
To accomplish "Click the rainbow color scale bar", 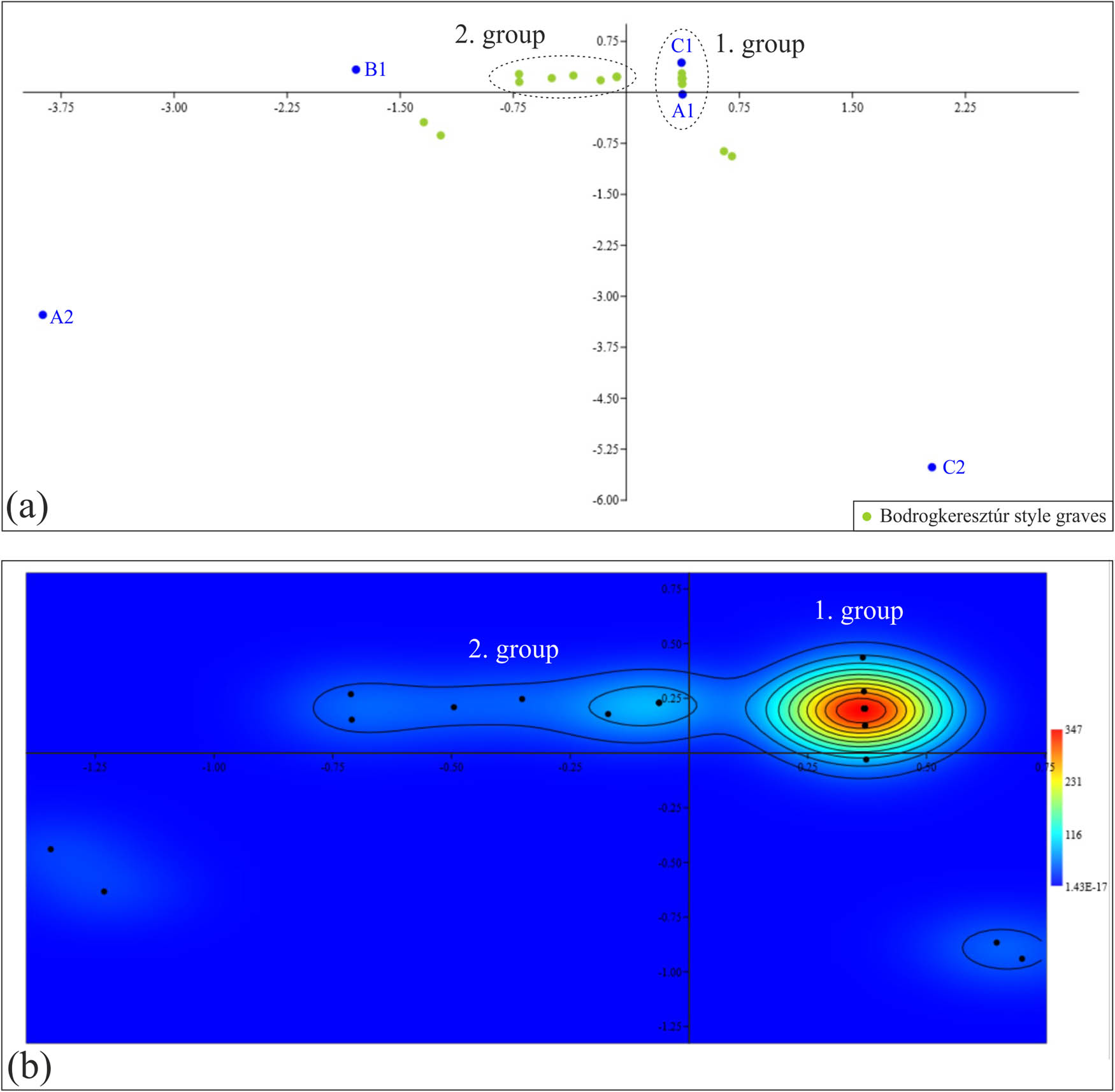I will coord(1056,807).
